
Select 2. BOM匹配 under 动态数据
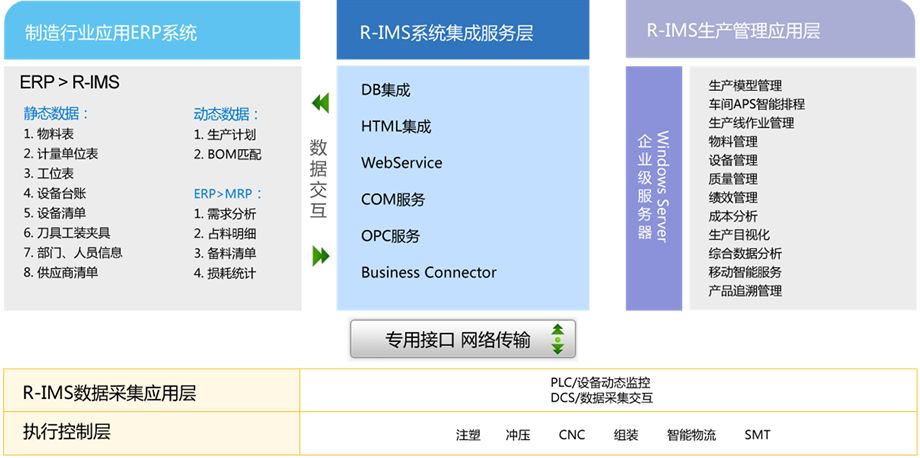(x=228, y=154)
